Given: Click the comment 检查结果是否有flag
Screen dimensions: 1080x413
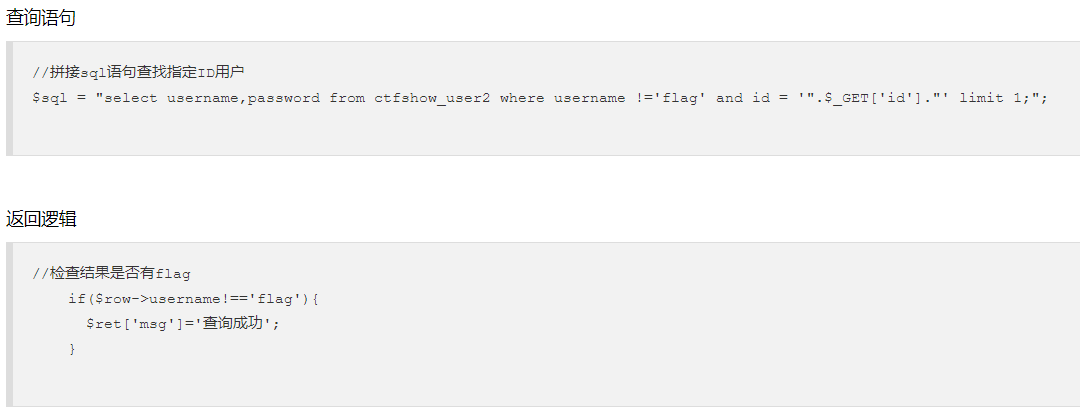Looking at the screenshot, I should click(x=111, y=274).
